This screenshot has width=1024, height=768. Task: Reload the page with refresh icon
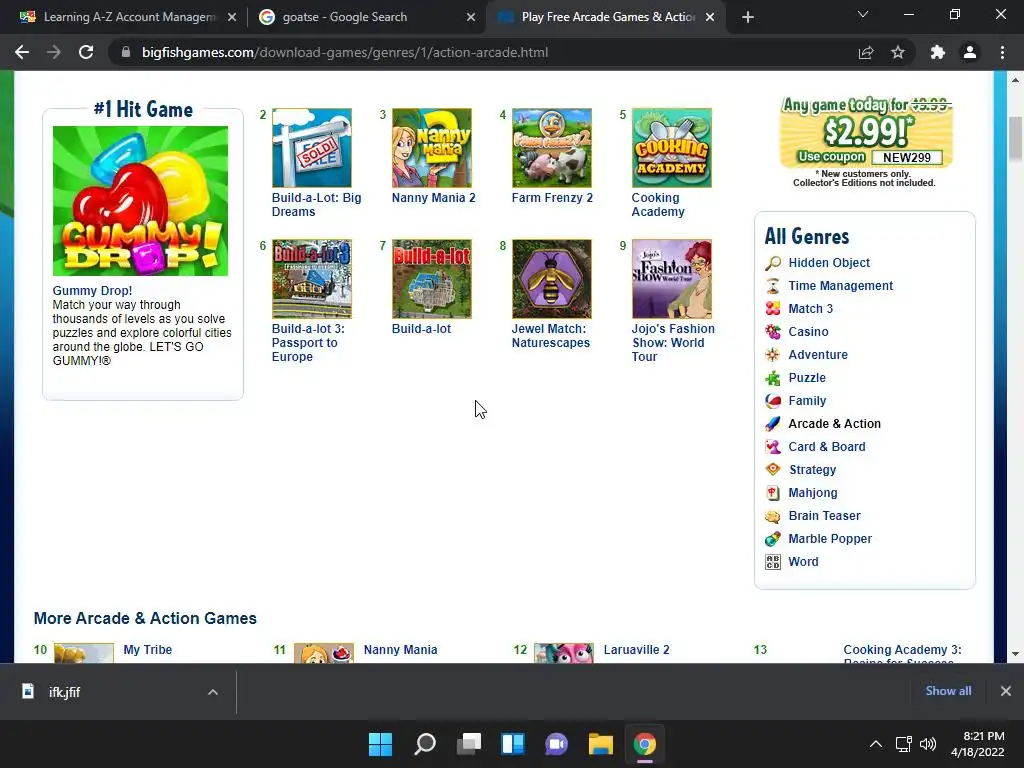(x=86, y=52)
